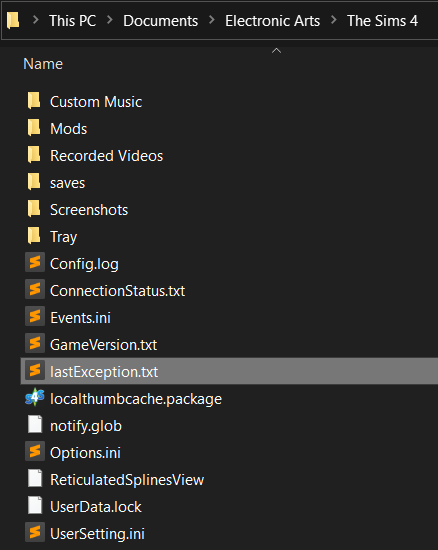Click the Custom Music folder icon
The image size is (438, 550).
point(34,101)
